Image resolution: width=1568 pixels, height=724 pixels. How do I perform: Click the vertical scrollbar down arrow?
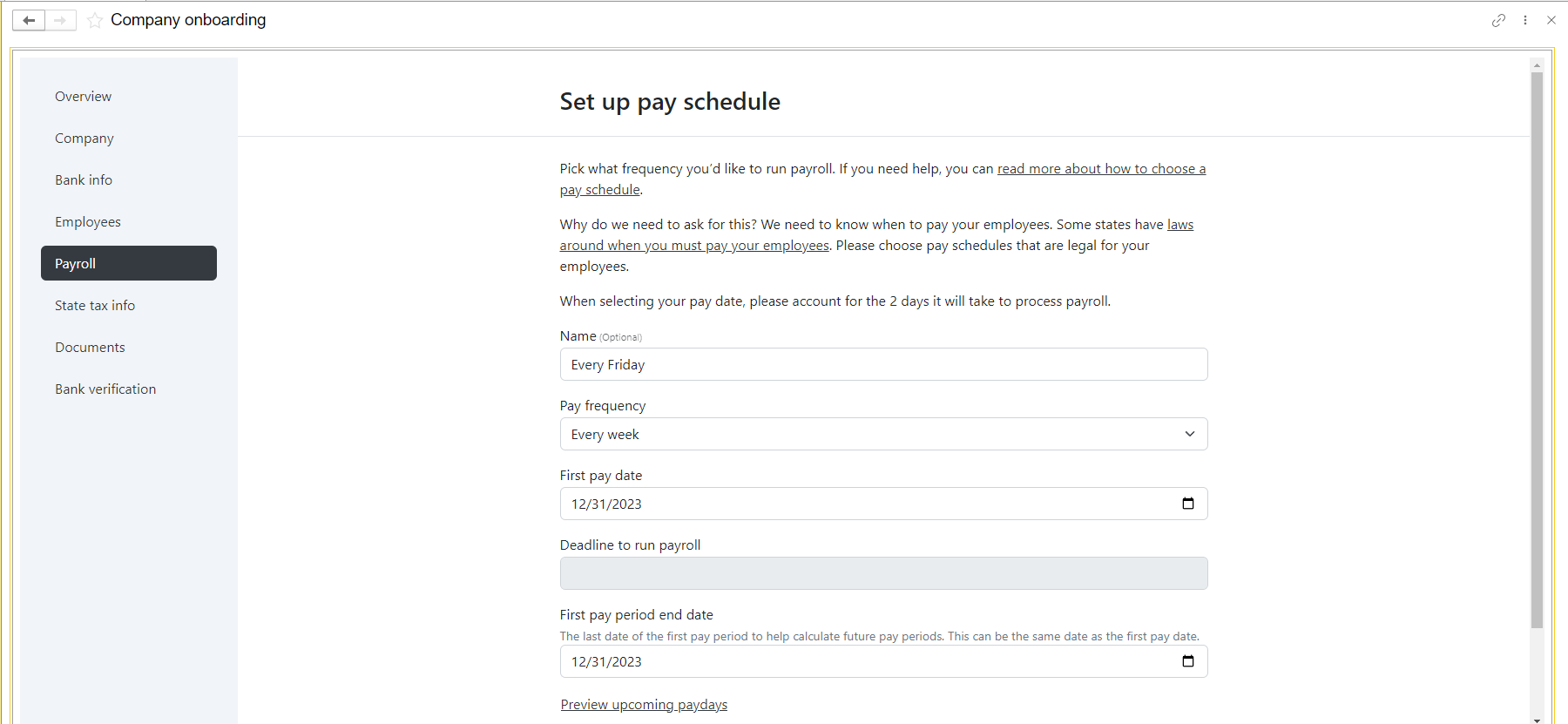click(1537, 719)
